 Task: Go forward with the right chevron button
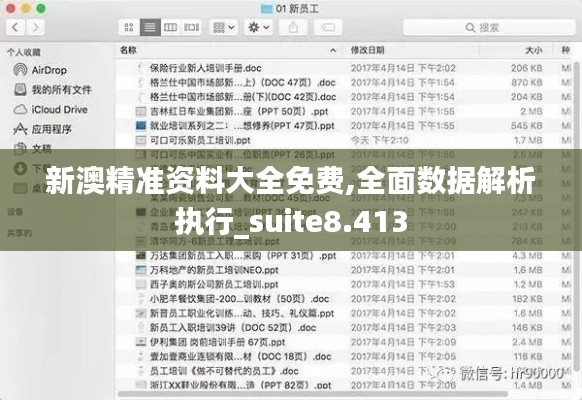(x=35, y=27)
